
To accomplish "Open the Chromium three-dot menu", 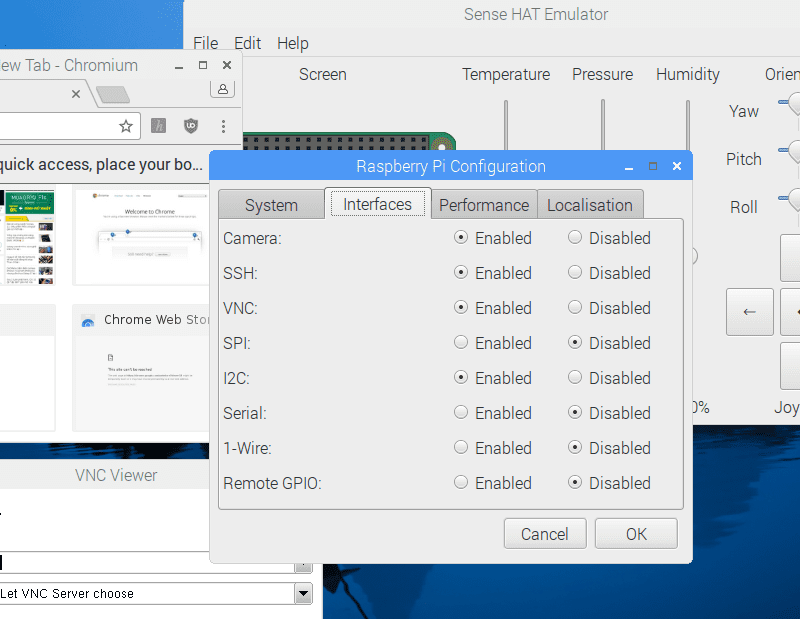I will tap(223, 126).
